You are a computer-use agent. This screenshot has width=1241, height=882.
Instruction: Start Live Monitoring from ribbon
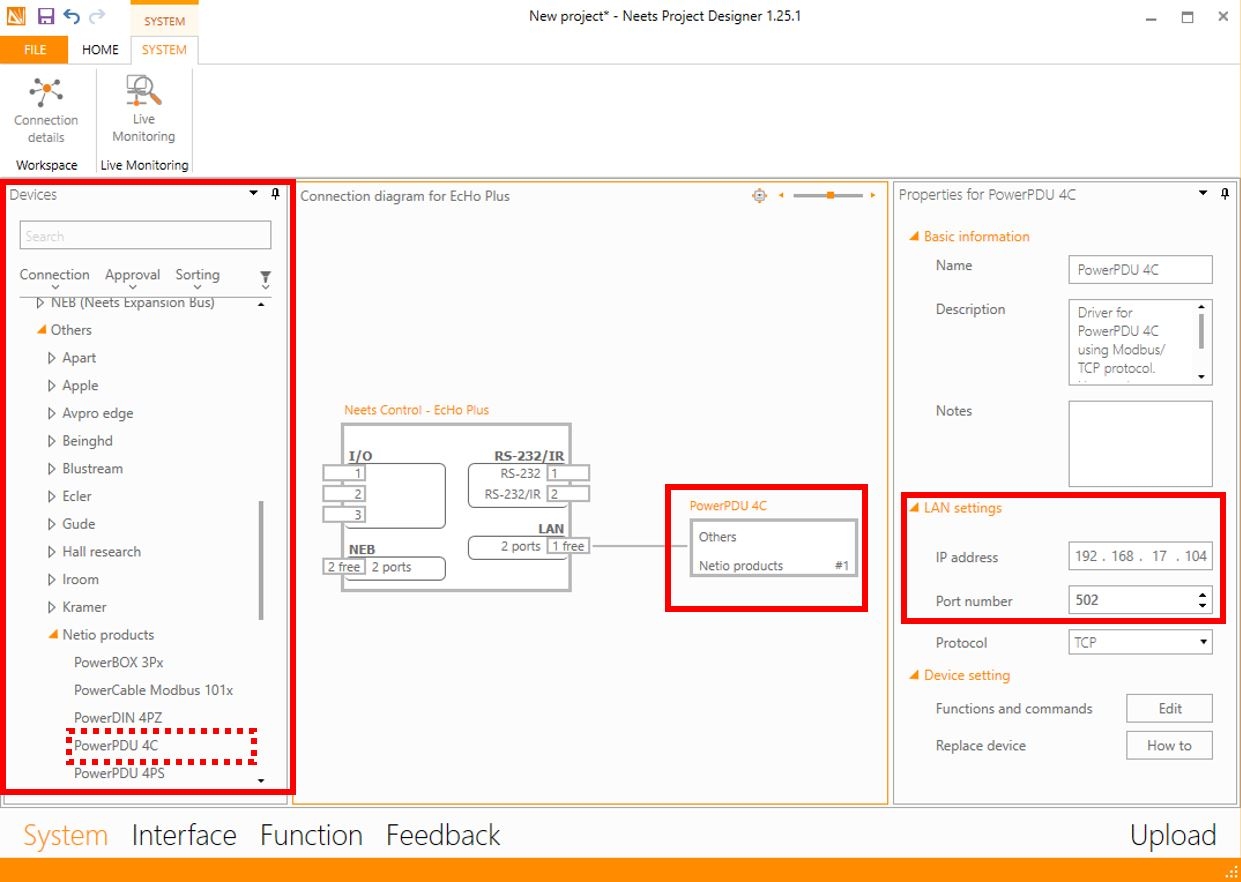click(144, 109)
